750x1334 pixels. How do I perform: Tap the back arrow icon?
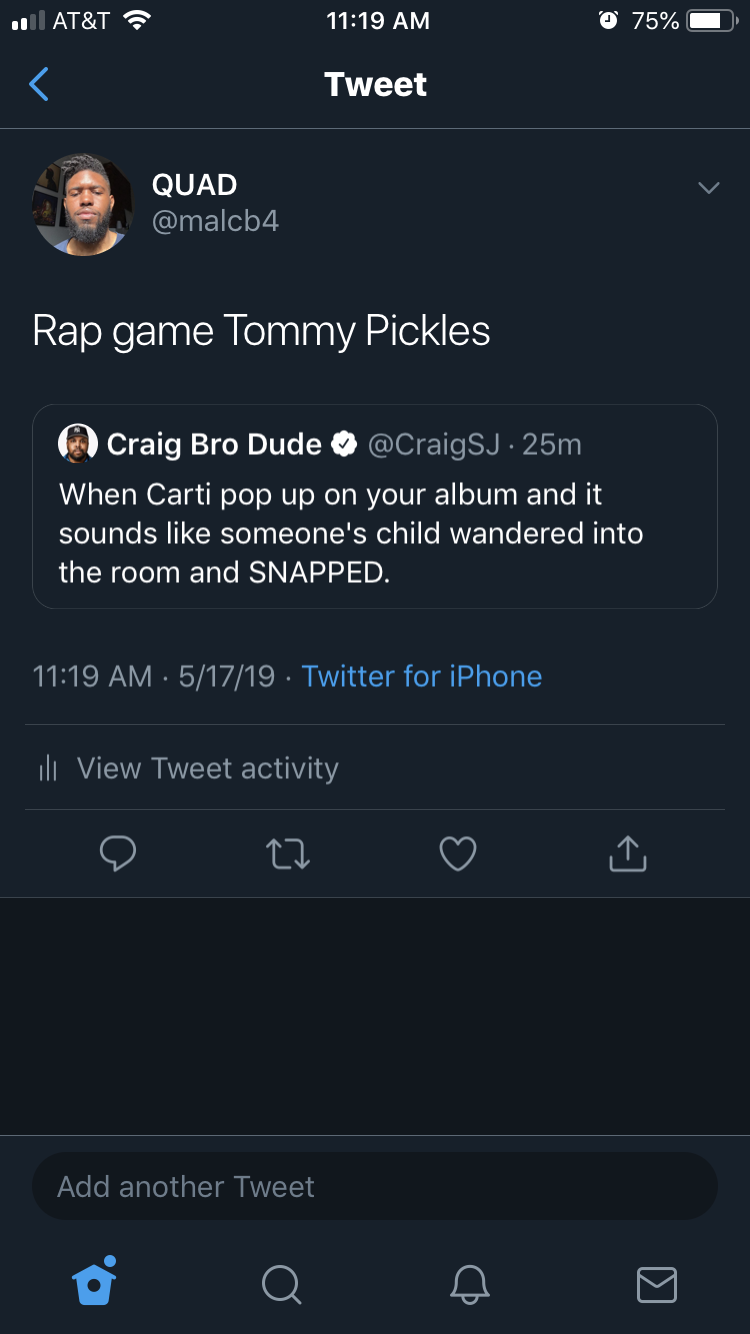coord(39,85)
